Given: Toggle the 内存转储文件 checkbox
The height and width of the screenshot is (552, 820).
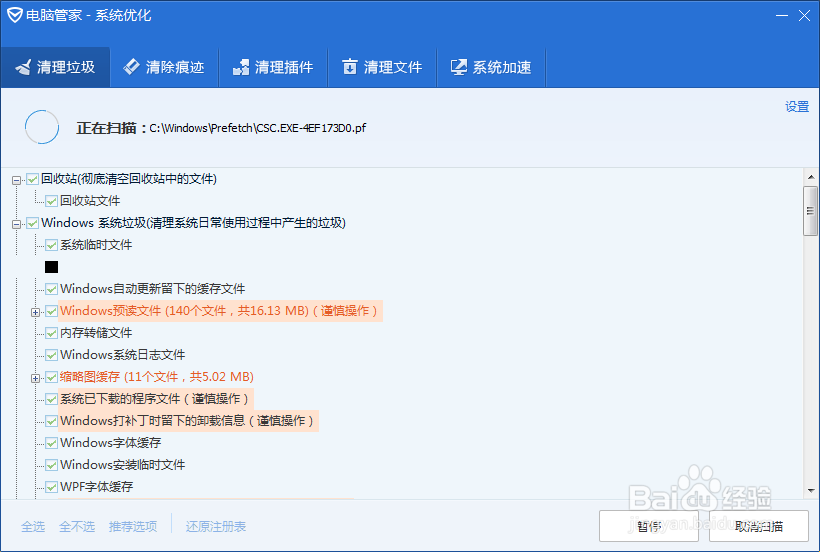Looking at the screenshot, I should click(x=51, y=333).
